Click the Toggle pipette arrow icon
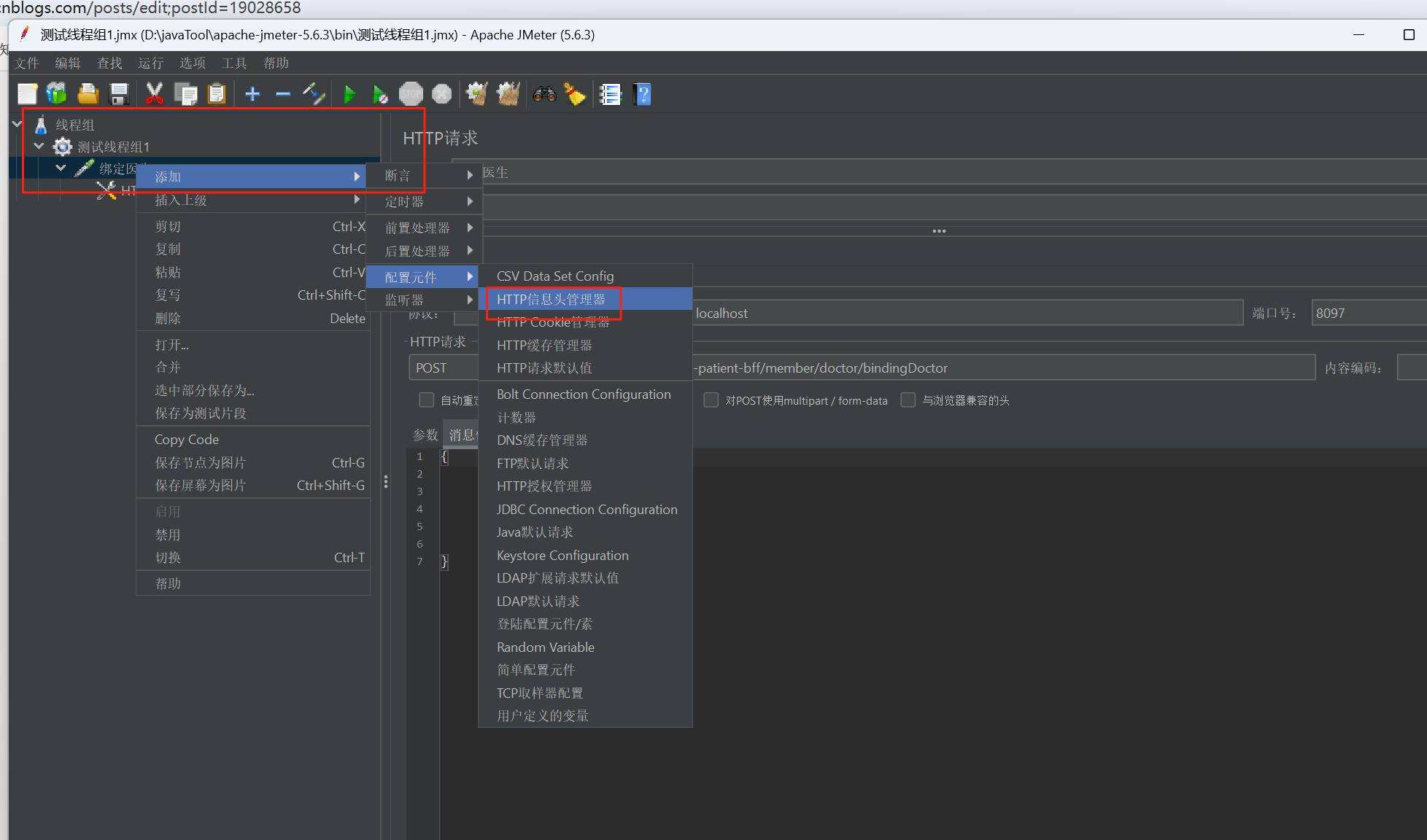This screenshot has width=1427, height=840. (x=314, y=94)
